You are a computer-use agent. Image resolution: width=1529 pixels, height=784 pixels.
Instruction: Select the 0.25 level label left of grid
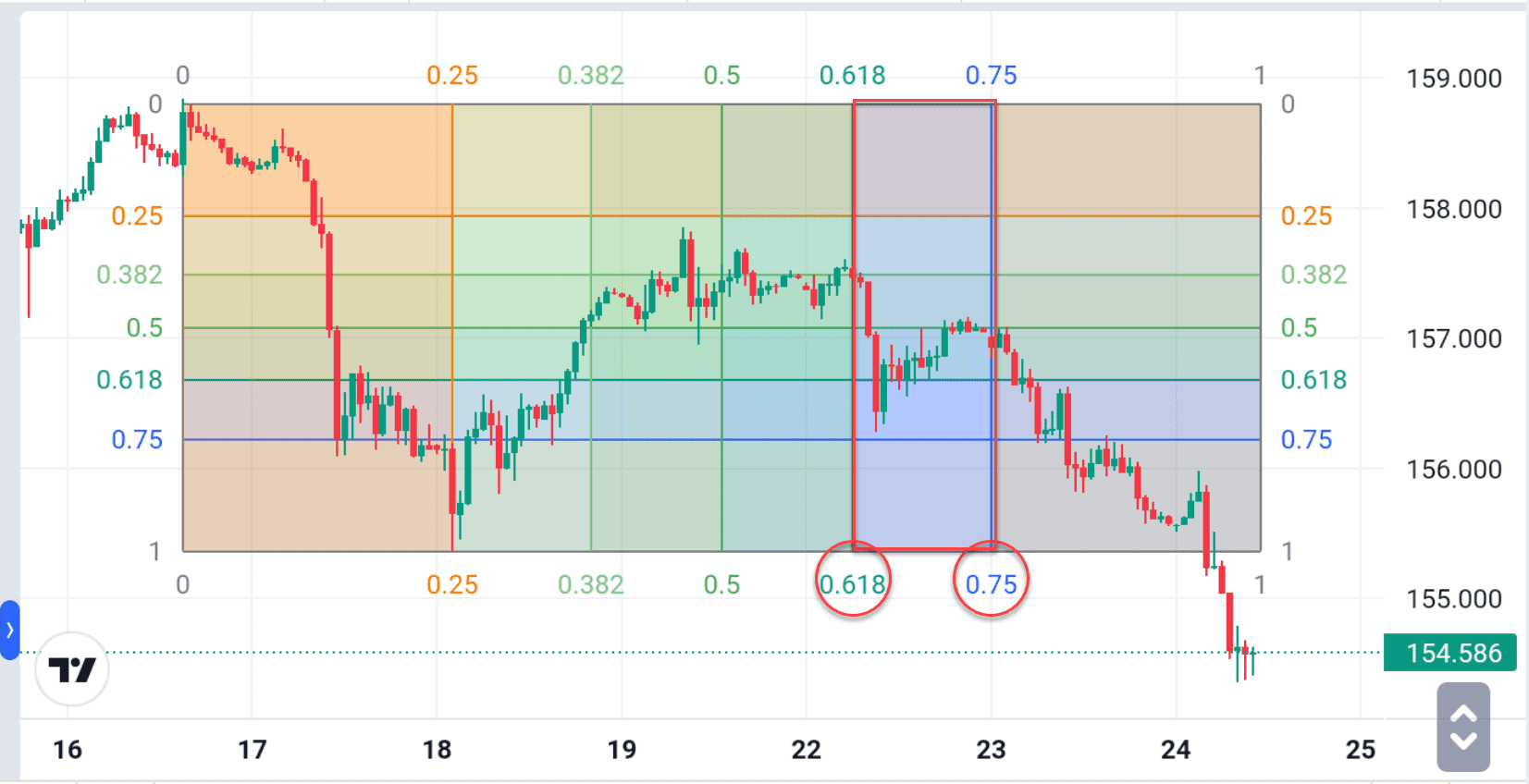tap(137, 215)
